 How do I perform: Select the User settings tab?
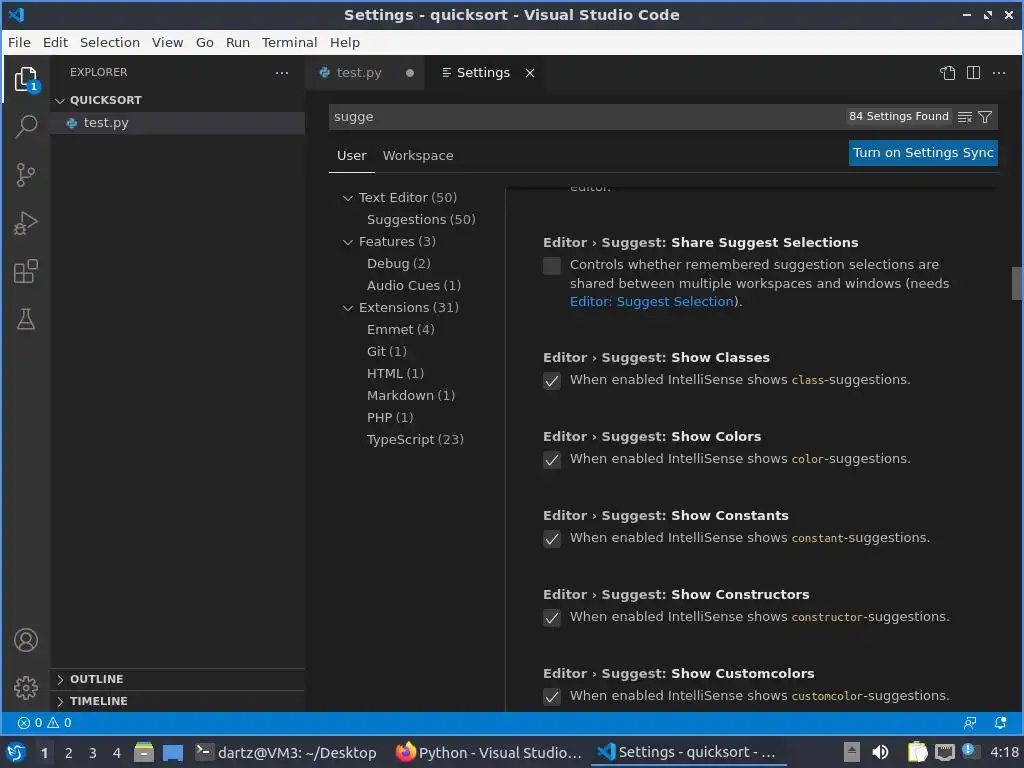(351, 155)
